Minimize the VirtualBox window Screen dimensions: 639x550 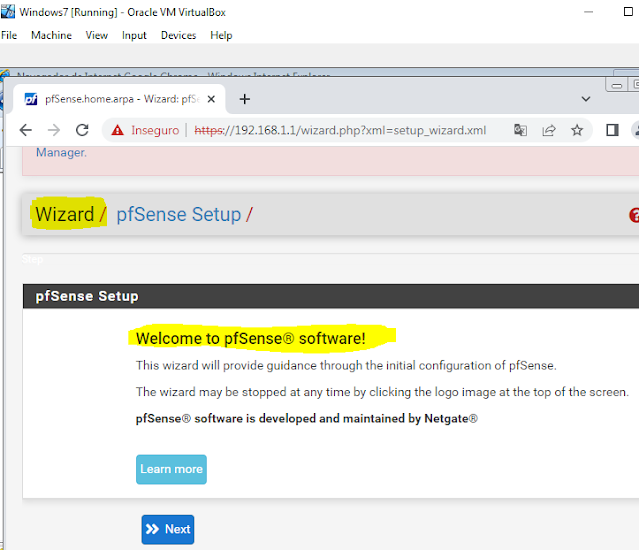(x=588, y=12)
